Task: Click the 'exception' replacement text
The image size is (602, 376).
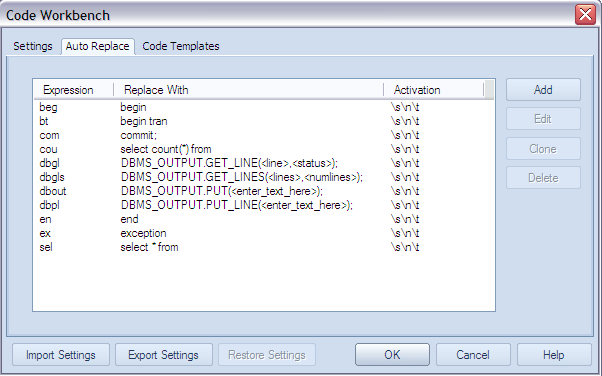Action: (143, 233)
